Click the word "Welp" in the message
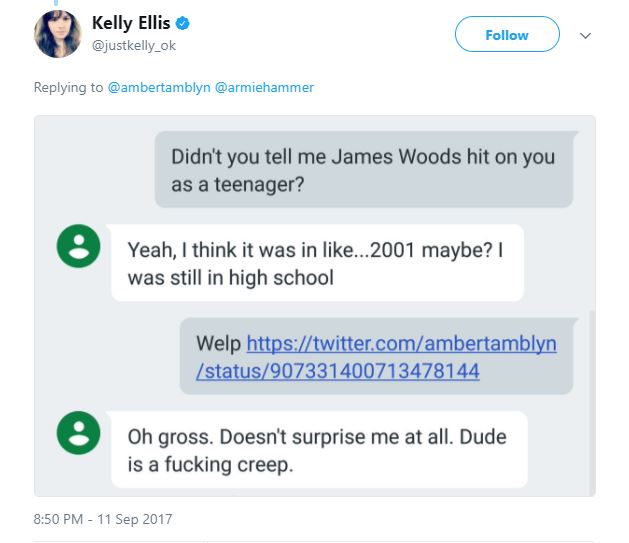The image size is (629, 543). [218, 344]
